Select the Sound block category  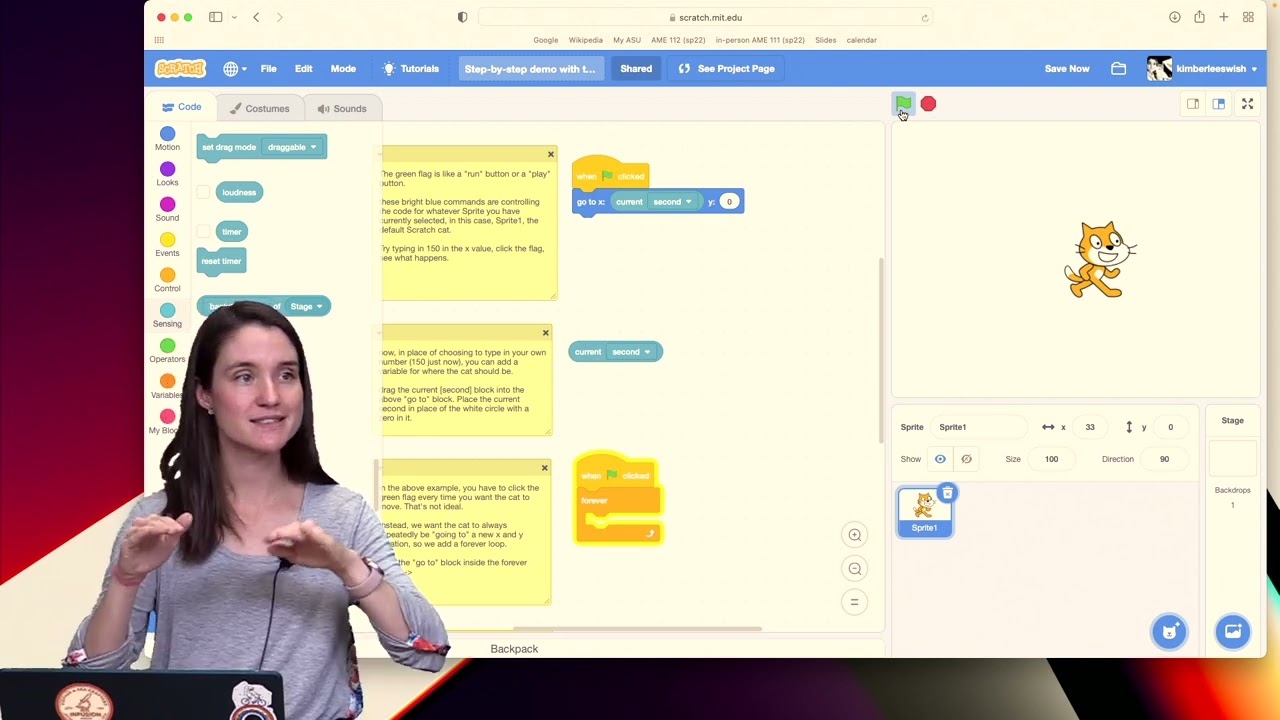tap(167, 210)
